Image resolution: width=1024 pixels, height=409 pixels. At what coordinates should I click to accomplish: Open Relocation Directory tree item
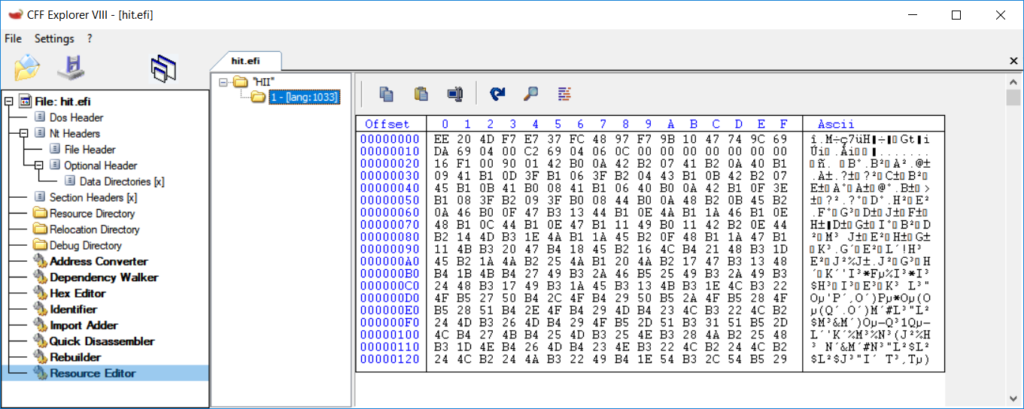coord(95,229)
